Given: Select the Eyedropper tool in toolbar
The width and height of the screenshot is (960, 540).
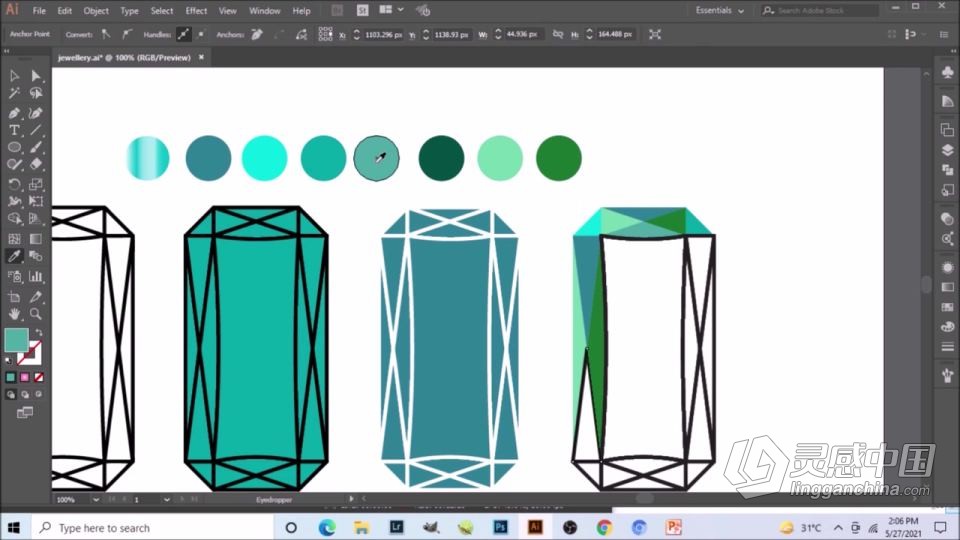Looking at the screenshot, I should pyautogui.click(x=14, y=256).
